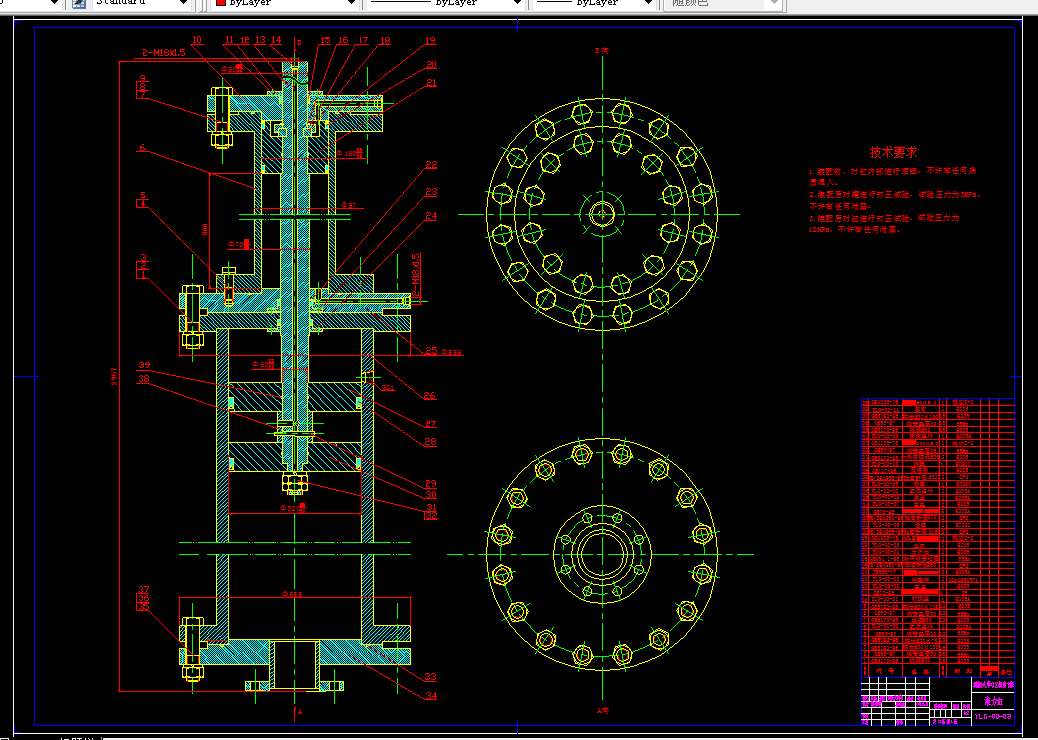Click the 备注 header cell in parts list
Viewport: 1038px width, 740px height.
click(x=1006, y=672)
